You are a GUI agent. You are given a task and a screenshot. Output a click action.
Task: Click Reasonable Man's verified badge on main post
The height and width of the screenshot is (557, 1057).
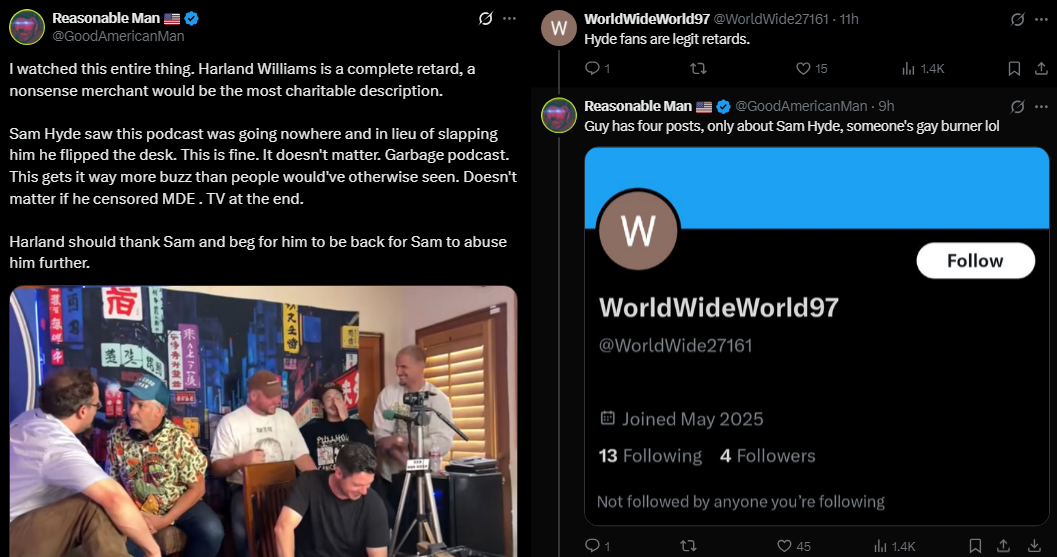click(191, 19)
